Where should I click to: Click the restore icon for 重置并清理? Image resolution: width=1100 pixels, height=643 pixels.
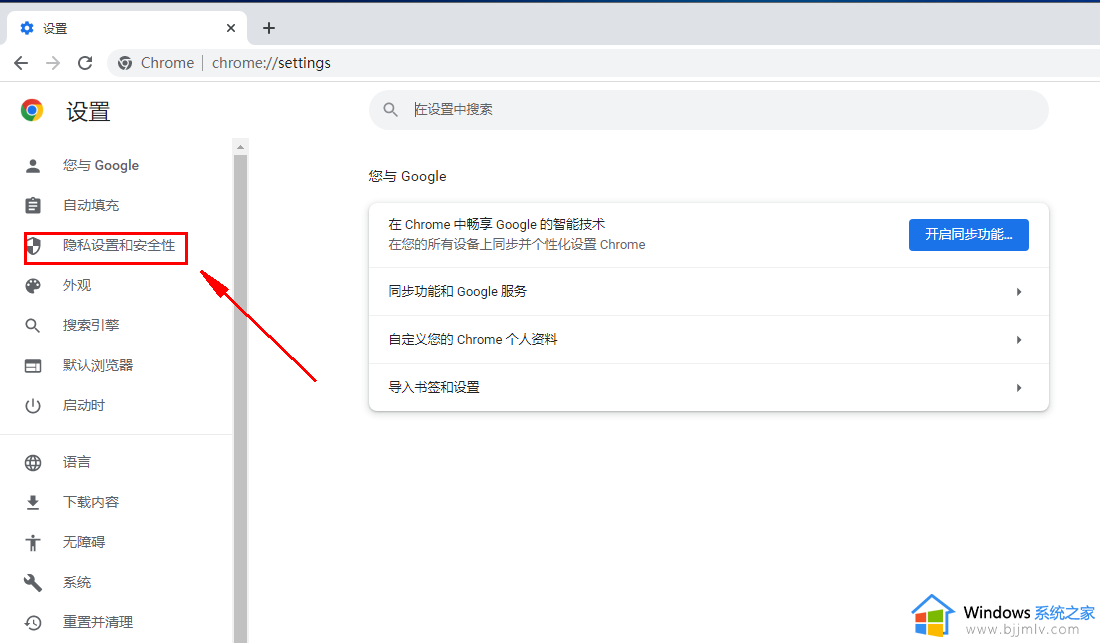[x=33, y=623]
